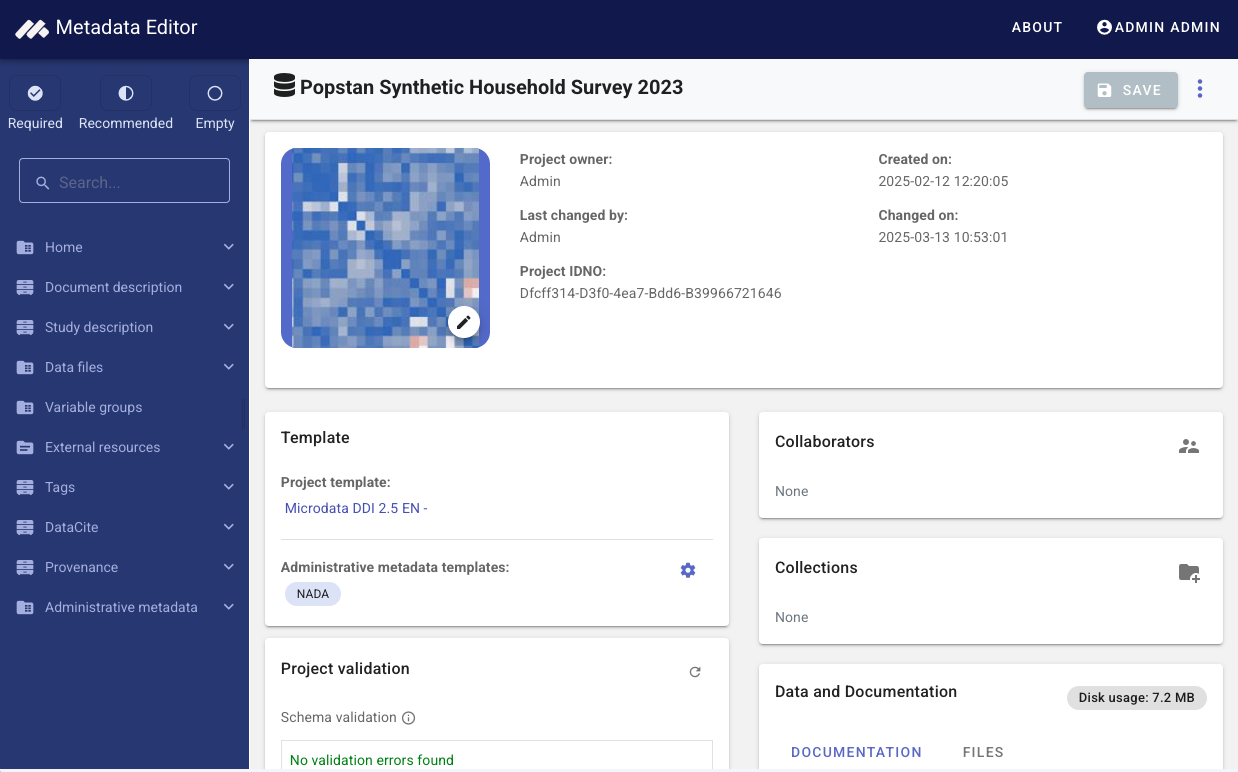Edit the project thumbnail with the pencil icon
1238x772 pixels.
coord(463,322)
